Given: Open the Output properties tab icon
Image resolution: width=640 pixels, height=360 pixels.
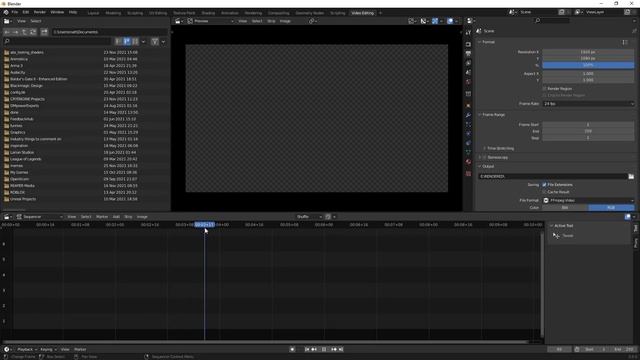Looking at the screenshot, I should coord(468,53).
